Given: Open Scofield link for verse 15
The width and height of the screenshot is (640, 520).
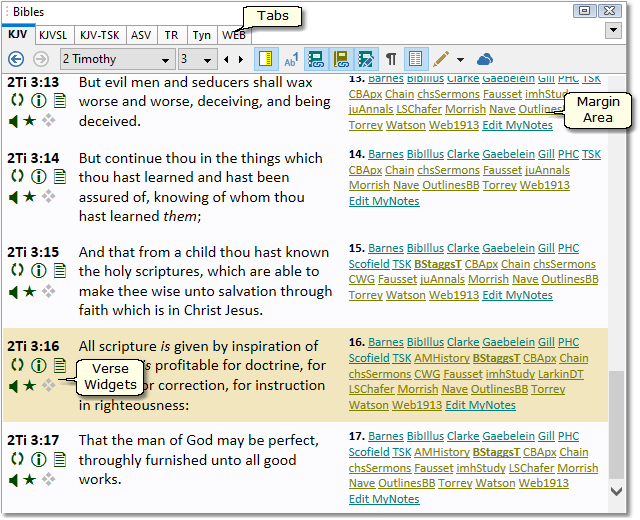Looking at the screenshot, I should (x=369, y=264).
